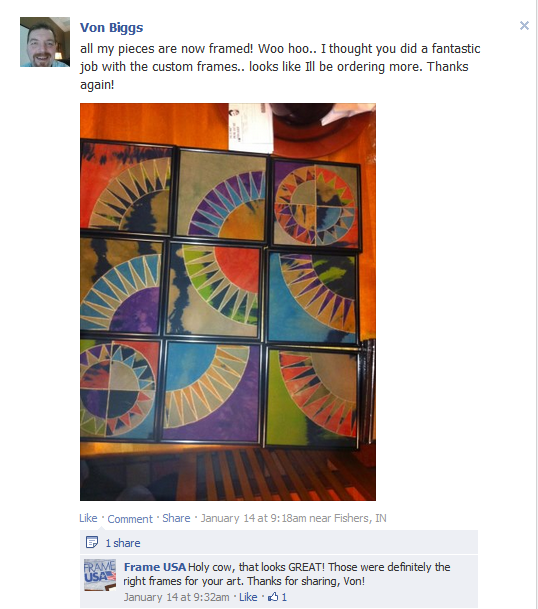Open Von Biggs' profile name link
Viewport: 538px width, 609px height.
tap(111, 28)
